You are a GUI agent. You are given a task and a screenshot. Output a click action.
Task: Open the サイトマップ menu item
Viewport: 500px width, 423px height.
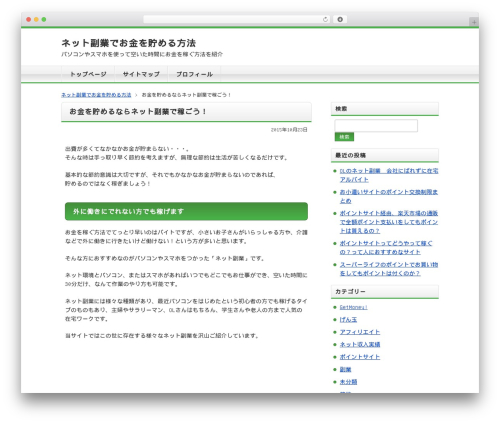click(141, 74)
